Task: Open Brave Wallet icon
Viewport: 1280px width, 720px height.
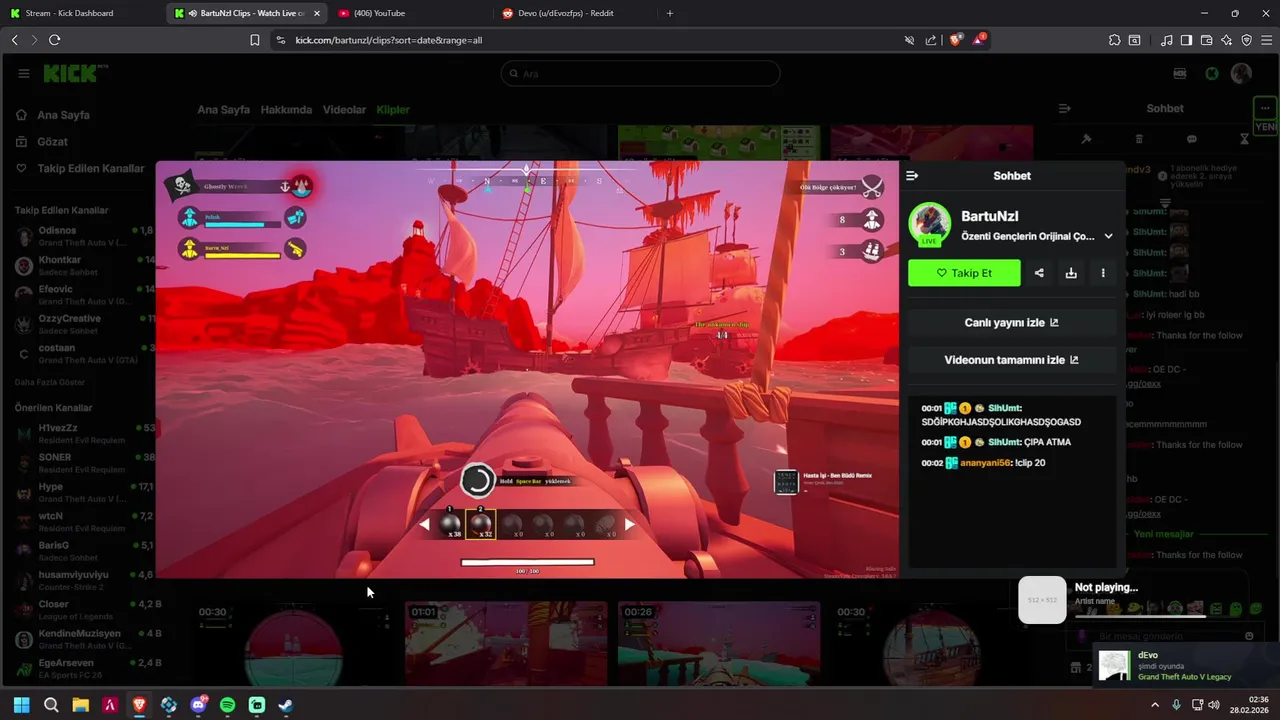Action: [x=1206, y=40]
